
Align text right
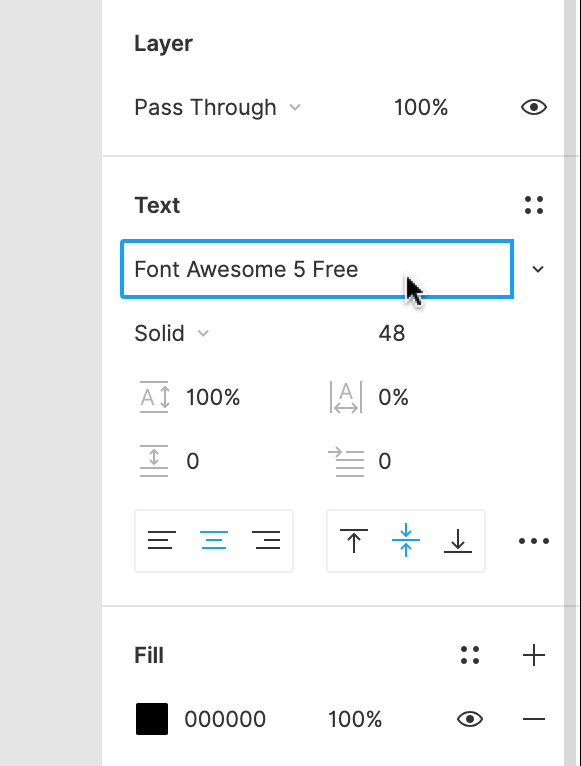[266, 540]
